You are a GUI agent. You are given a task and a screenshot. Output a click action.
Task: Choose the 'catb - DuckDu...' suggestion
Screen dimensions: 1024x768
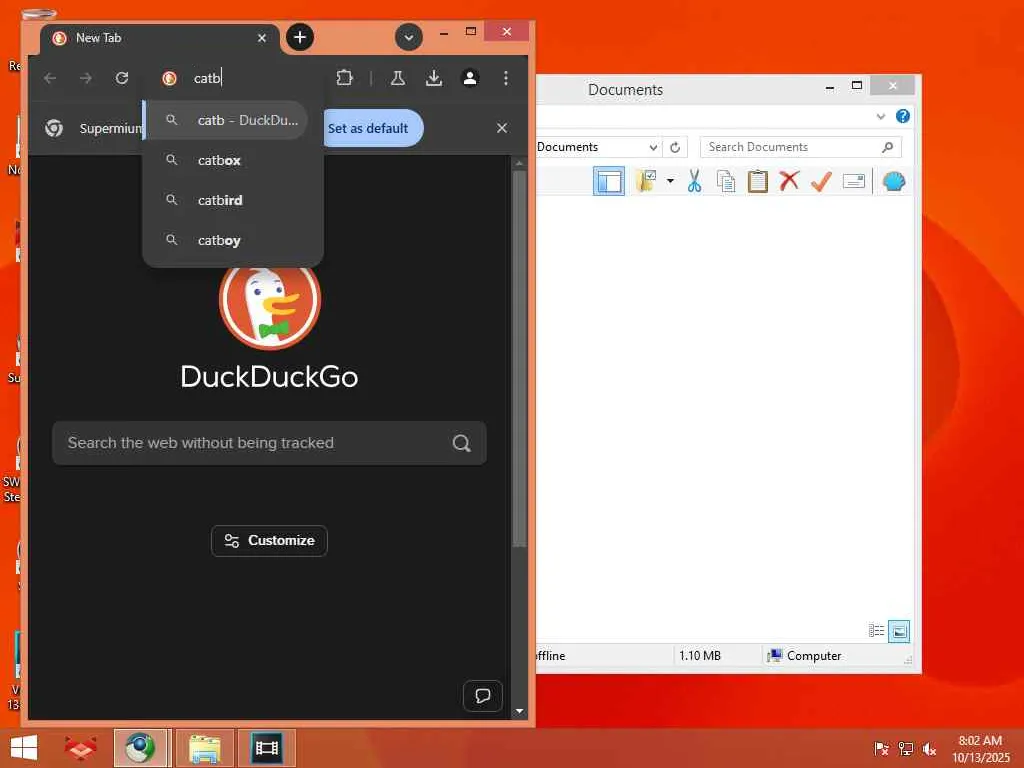click(226, 120)
